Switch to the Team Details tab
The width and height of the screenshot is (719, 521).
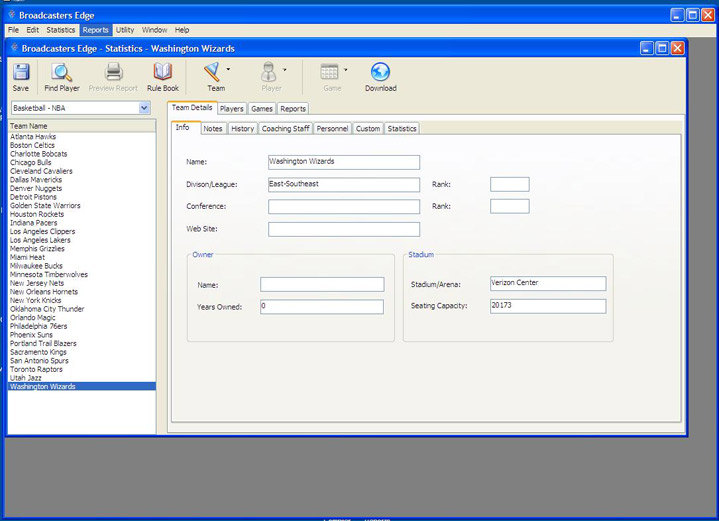point(192,107)
